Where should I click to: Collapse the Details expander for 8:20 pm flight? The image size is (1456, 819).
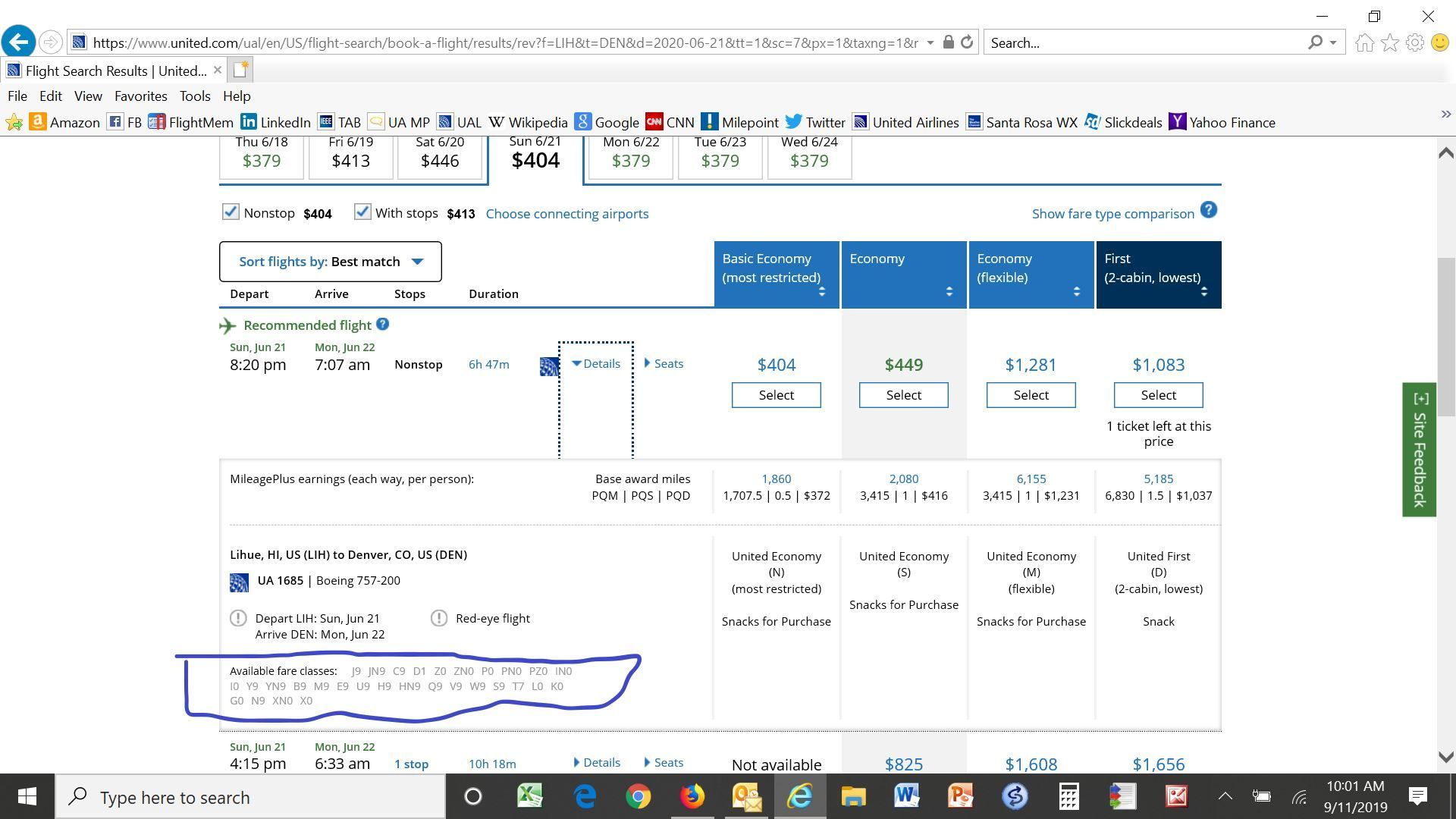coord(596,364)
